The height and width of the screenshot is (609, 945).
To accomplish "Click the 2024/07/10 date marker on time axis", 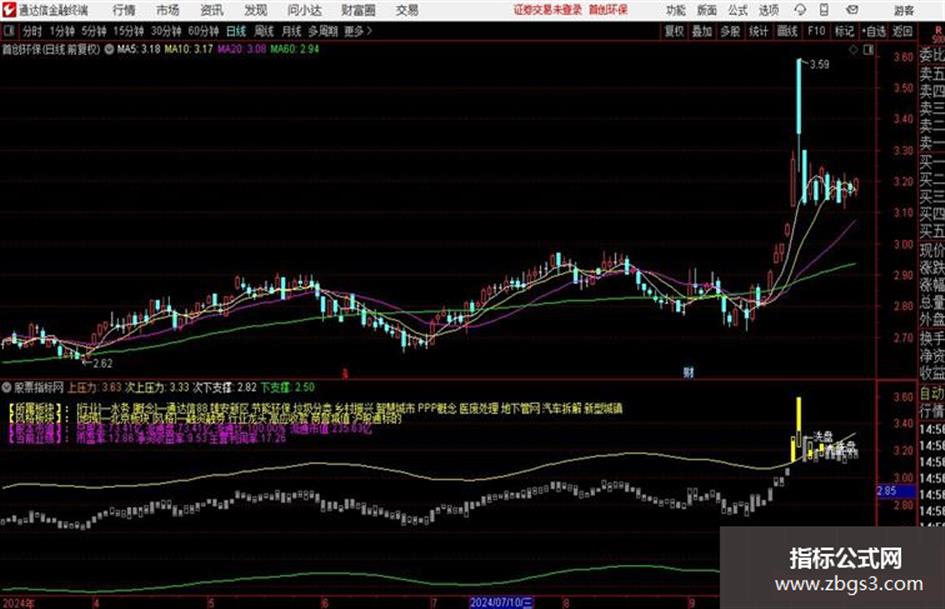I will pyautogui.click(x=500, y=602).
